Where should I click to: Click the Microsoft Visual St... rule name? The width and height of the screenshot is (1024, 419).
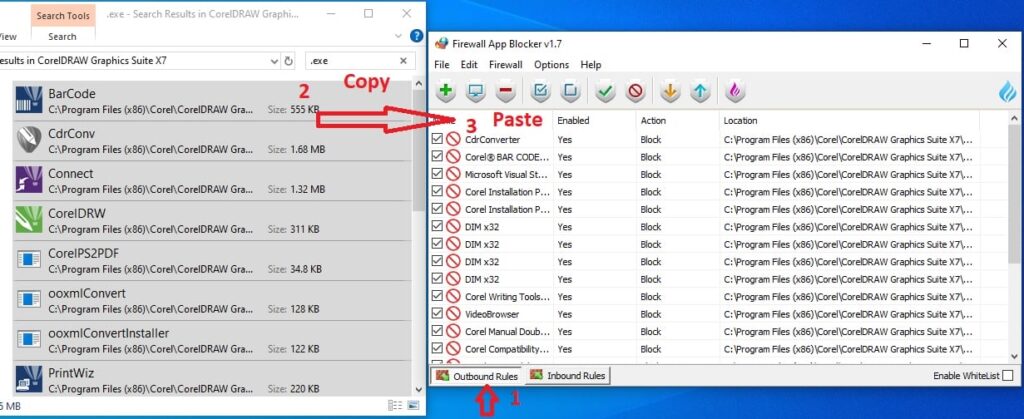(507, 174)
